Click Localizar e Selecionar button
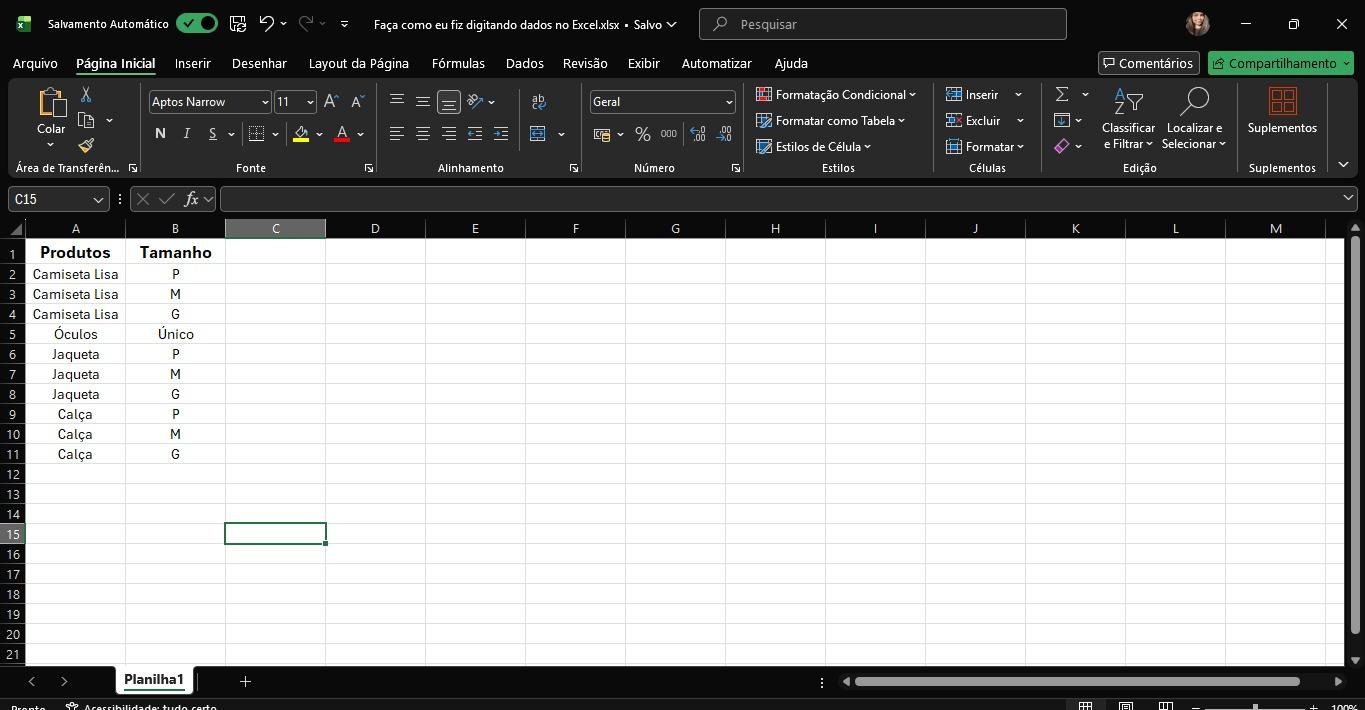 tap(1194, 118)
